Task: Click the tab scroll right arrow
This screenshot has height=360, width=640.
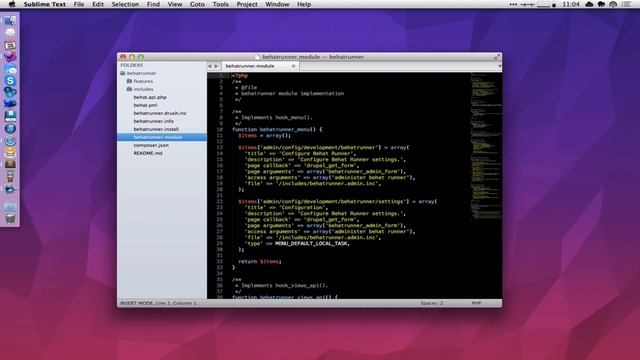Action: point(216,66)
